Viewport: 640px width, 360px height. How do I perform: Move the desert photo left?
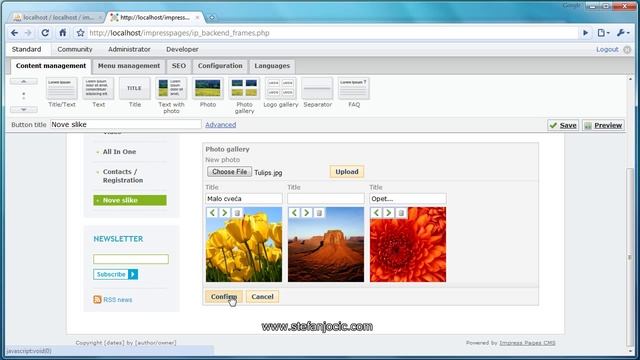[294, 213]
